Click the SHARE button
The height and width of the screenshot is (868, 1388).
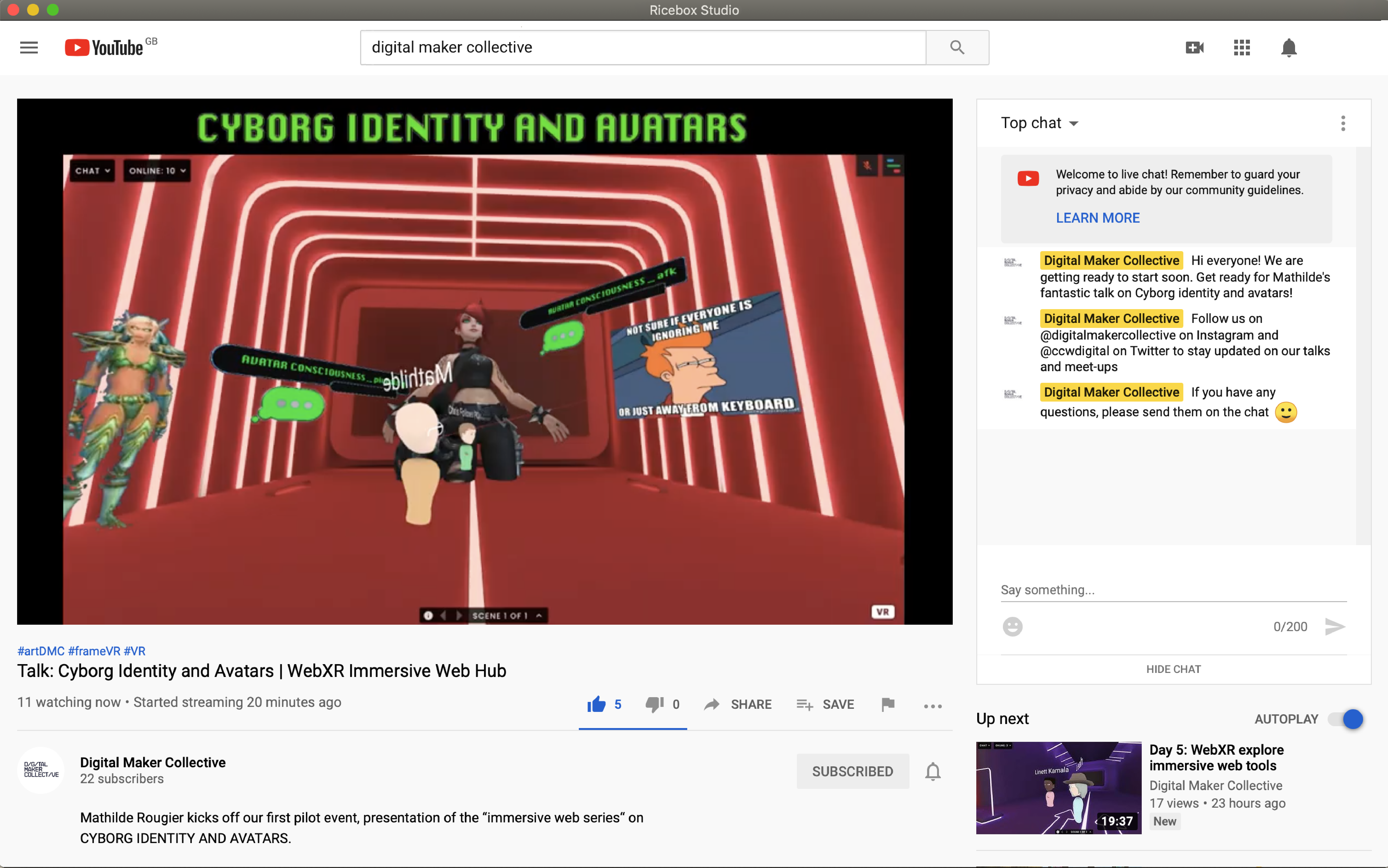738,704
